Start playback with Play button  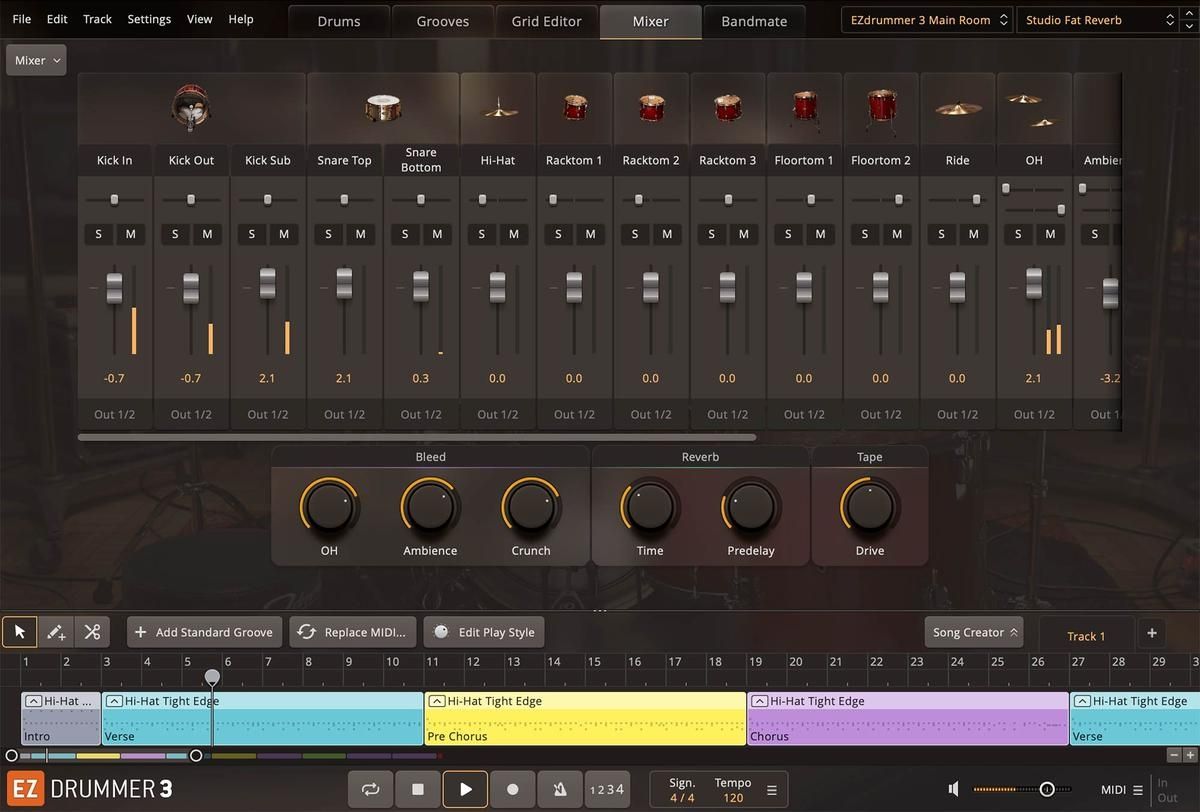[465, 789]
